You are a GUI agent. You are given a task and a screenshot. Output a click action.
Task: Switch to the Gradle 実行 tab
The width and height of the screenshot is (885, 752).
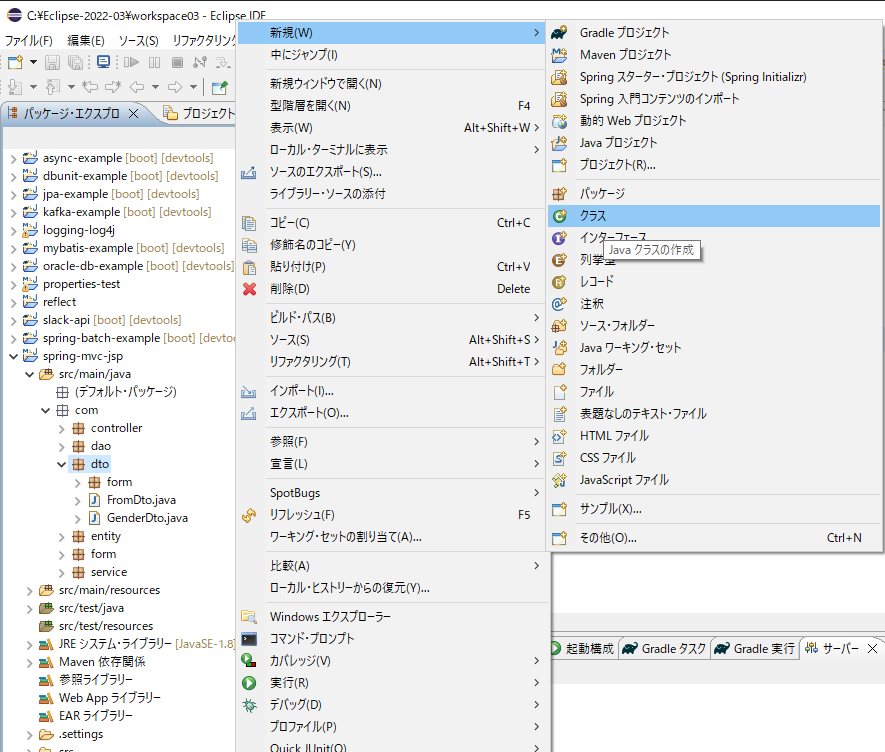click(755, 649)
